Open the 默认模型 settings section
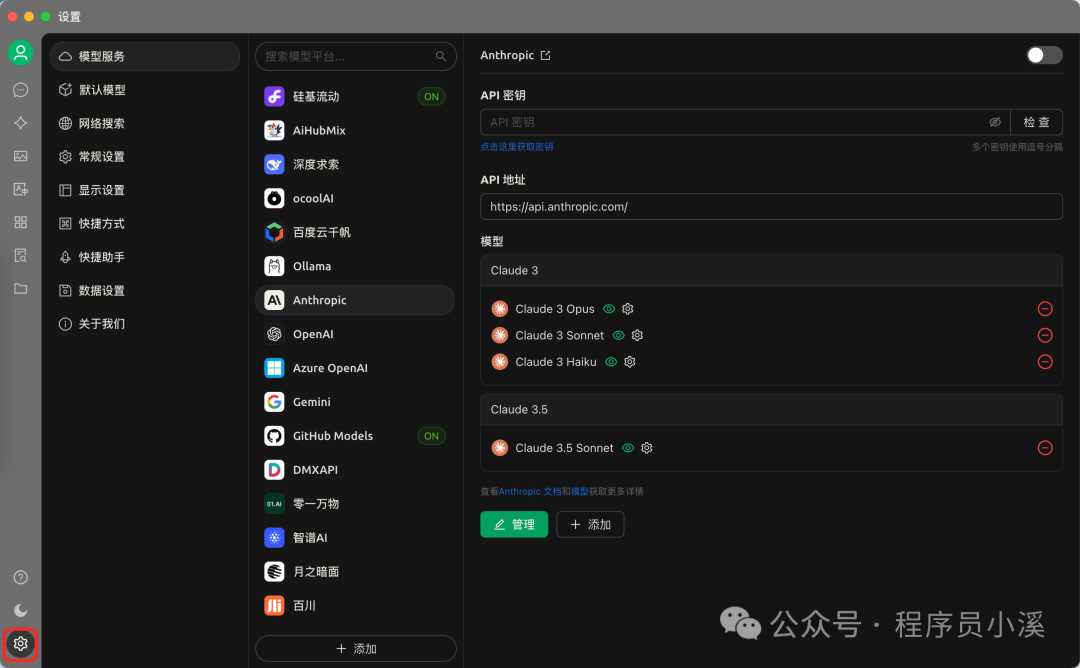The width and height of the screenshot is (1080, 668). (145, 90)
